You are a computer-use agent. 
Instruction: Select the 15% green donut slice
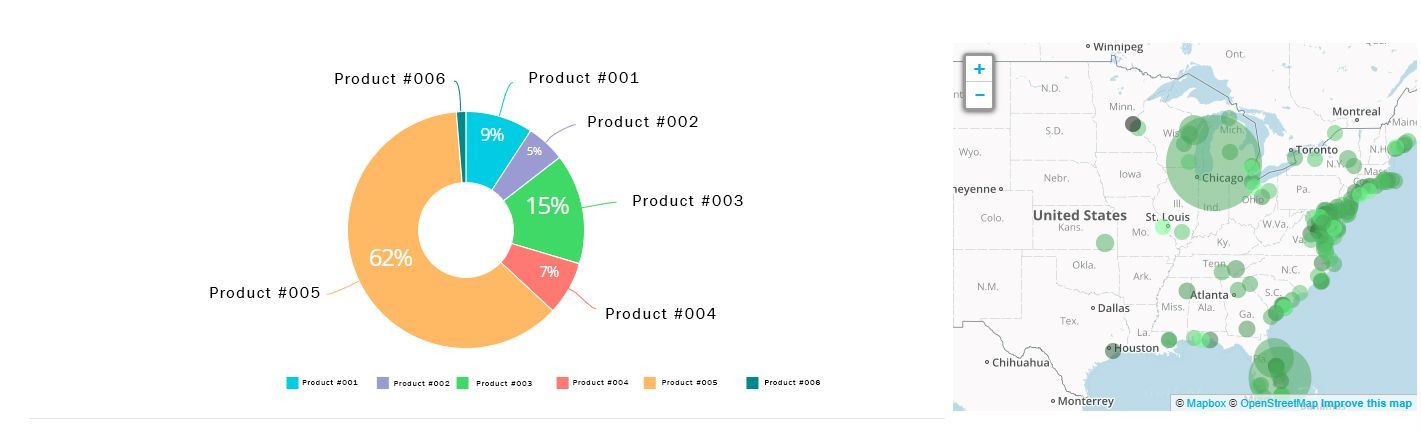tap(547, 206)
